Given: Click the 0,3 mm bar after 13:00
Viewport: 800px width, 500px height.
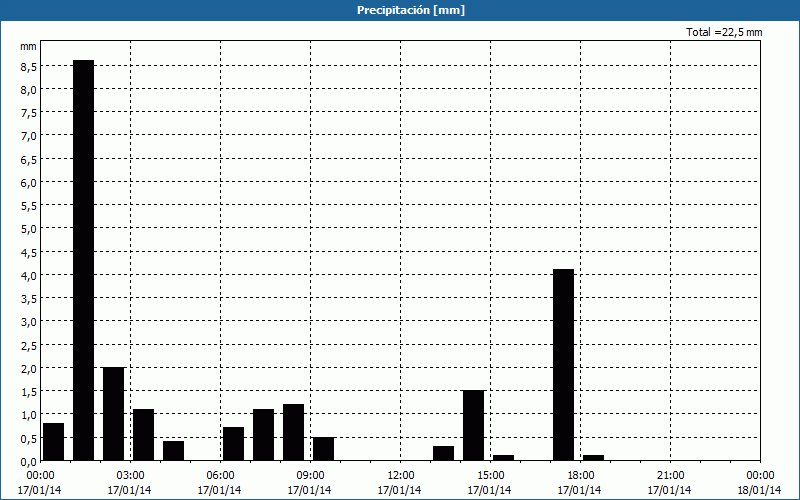Looking at the screenshot, I should (x=443, y=454).
